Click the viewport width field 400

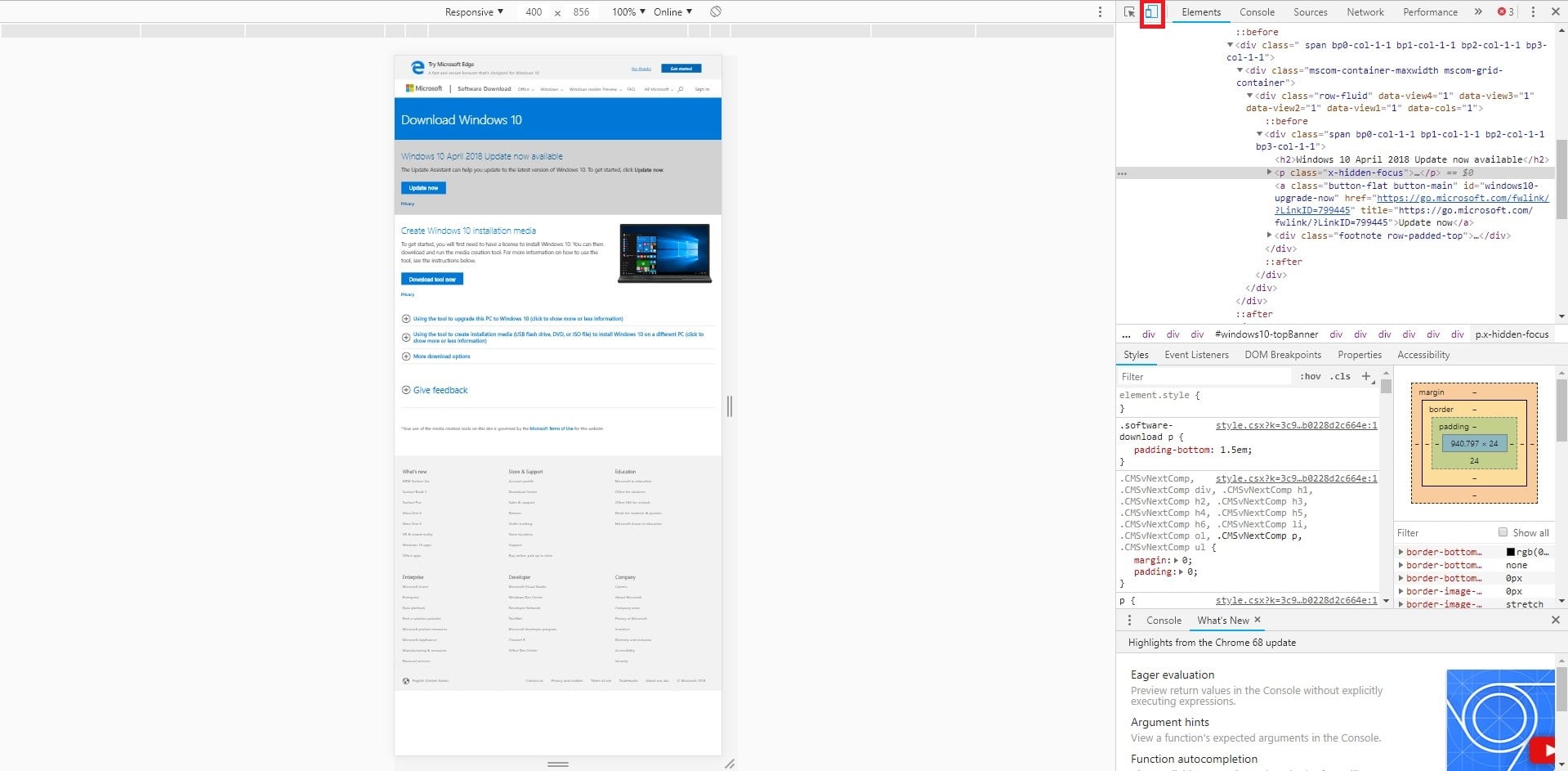(x=534, y=12)
